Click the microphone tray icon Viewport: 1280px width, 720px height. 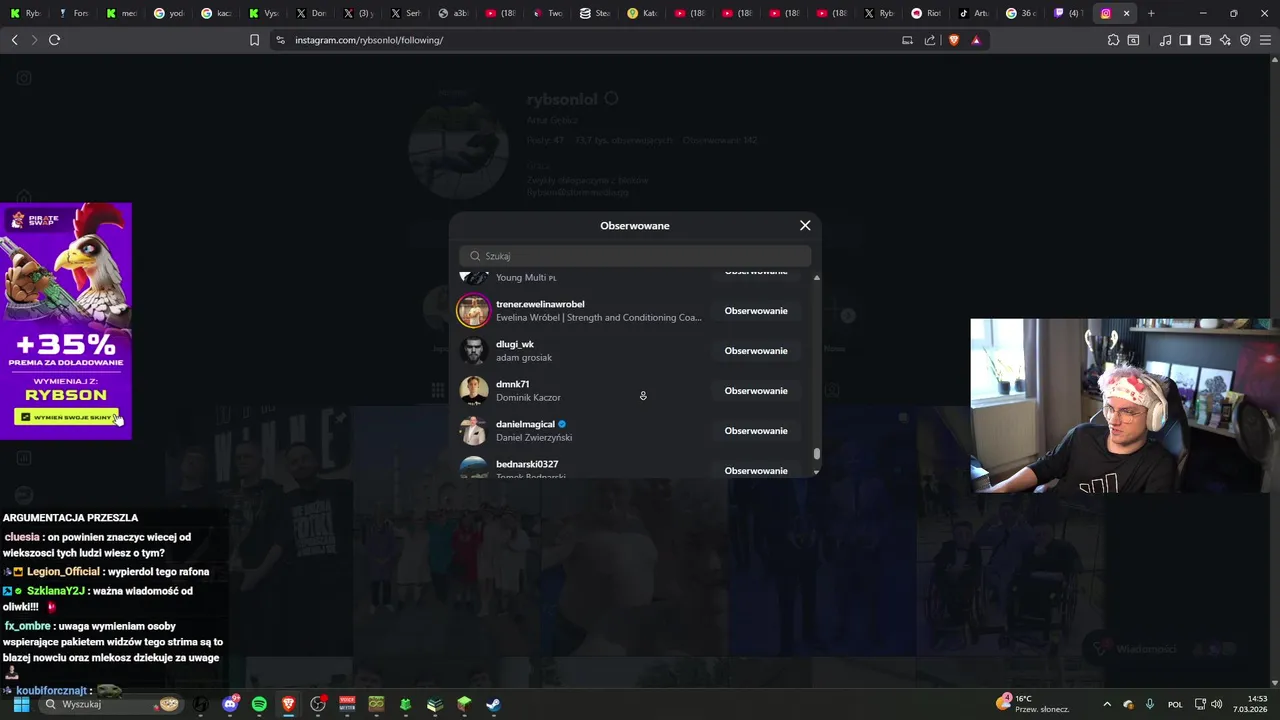[1150, 704]
